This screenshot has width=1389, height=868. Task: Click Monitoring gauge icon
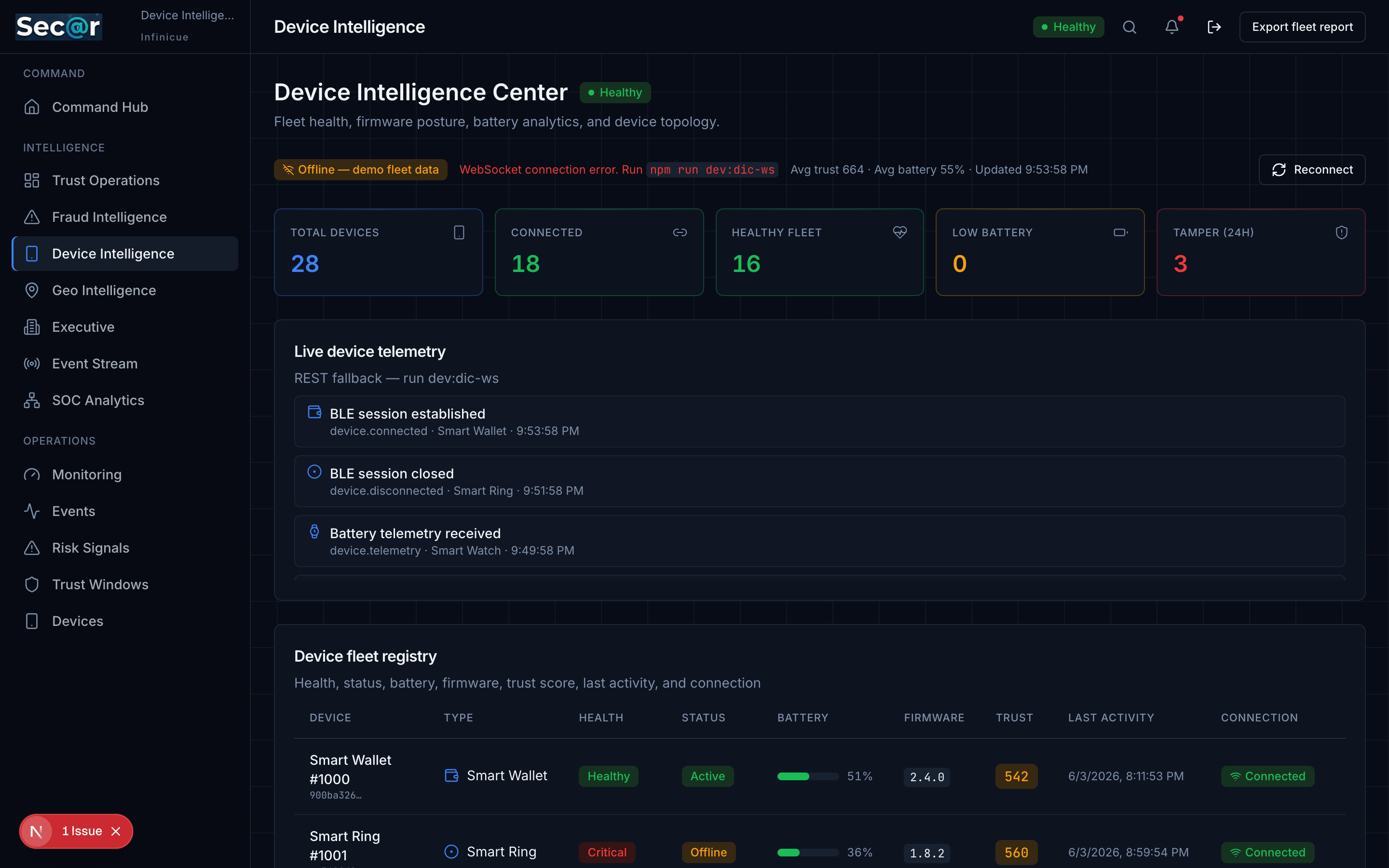(x=32, y=475)
